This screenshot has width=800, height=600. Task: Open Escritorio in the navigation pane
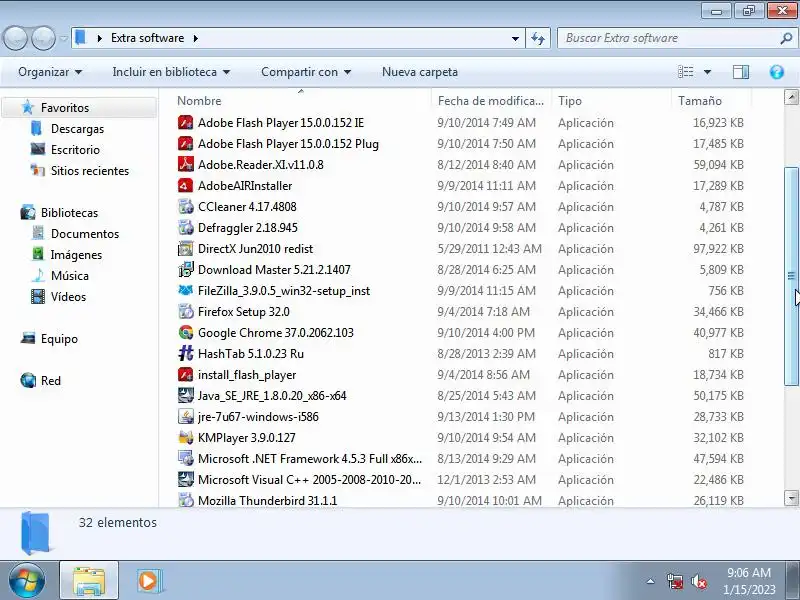75,149
